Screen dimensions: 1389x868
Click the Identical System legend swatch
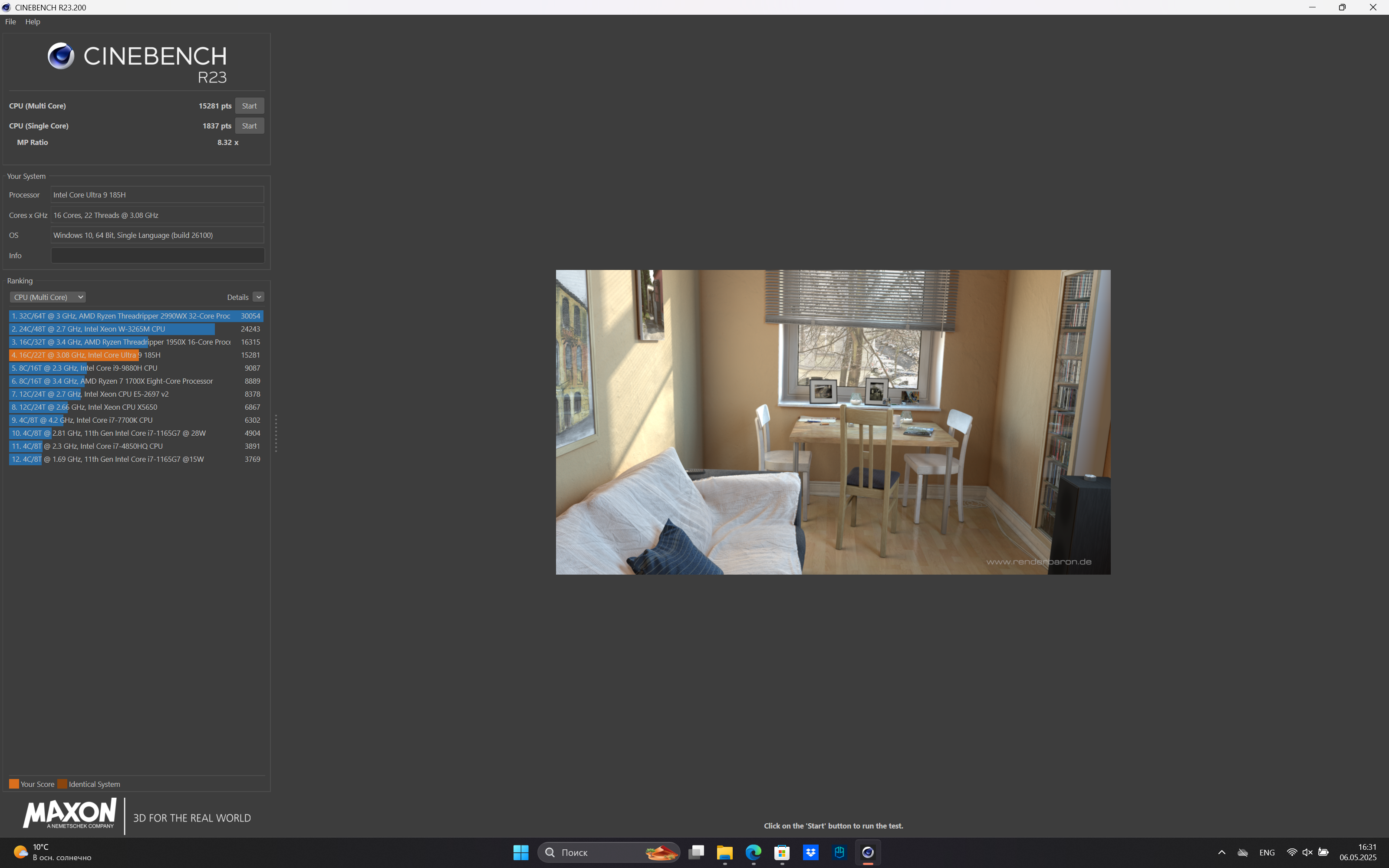tap(62, 784)
